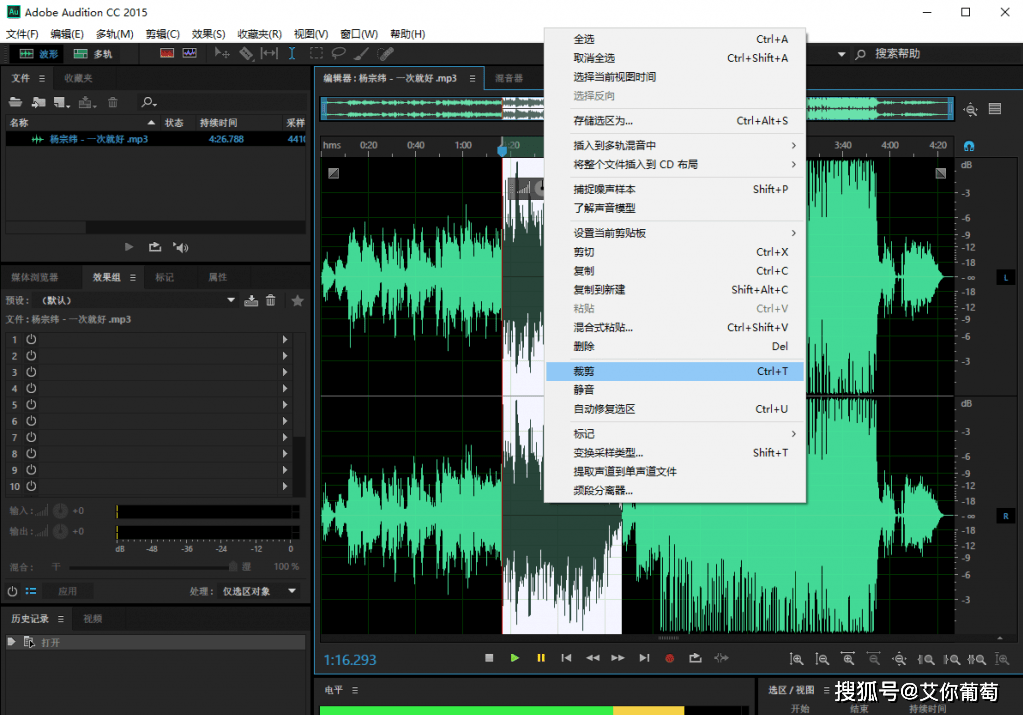The width and height of the screenshot is (1023, 715).
Task: Select the Time Selection tool
Action: pyautogui.click(x=291, y=54)
